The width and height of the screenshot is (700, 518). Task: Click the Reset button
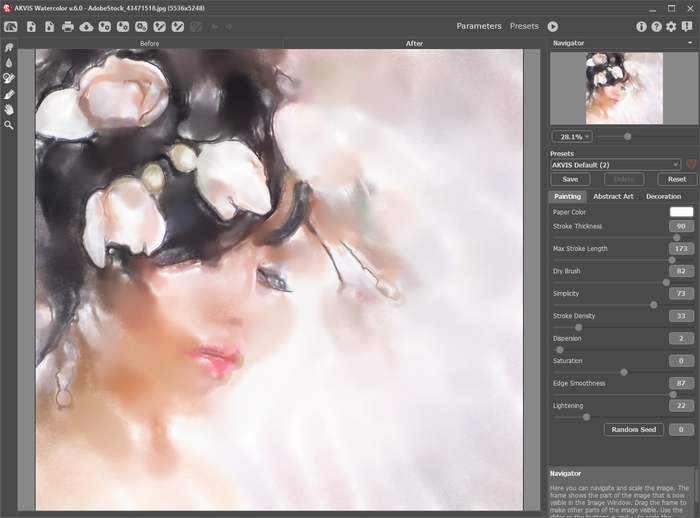[x=677, y=179]
